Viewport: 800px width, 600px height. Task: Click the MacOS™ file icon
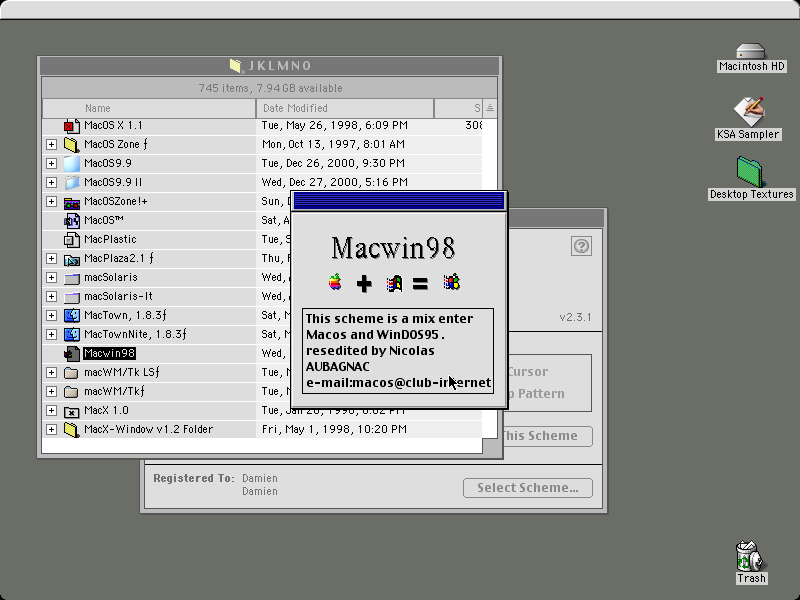[71, 220]
